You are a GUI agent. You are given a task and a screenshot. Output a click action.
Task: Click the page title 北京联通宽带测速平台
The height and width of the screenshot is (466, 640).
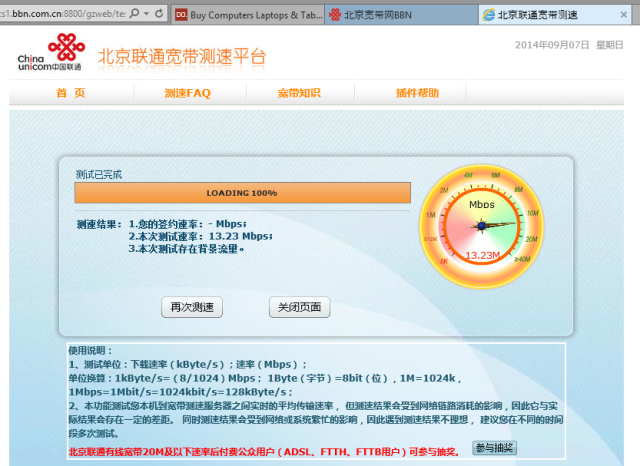(182, 57)
